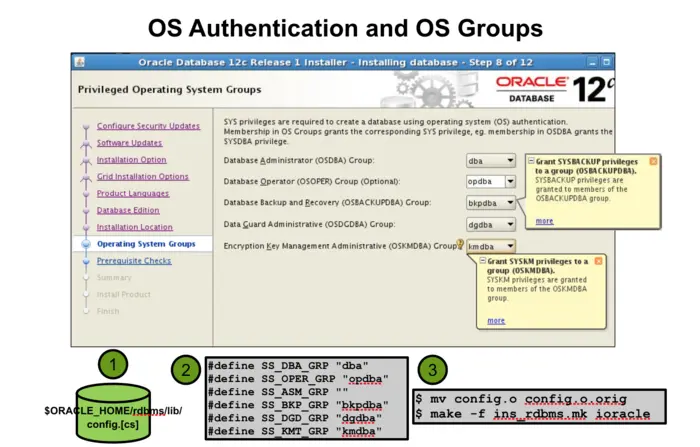Image resolution: width=700 pixels, height=447 pixels.
Task: Close the SYSBACKUP privileges tooltip
Action: point(653,161)
